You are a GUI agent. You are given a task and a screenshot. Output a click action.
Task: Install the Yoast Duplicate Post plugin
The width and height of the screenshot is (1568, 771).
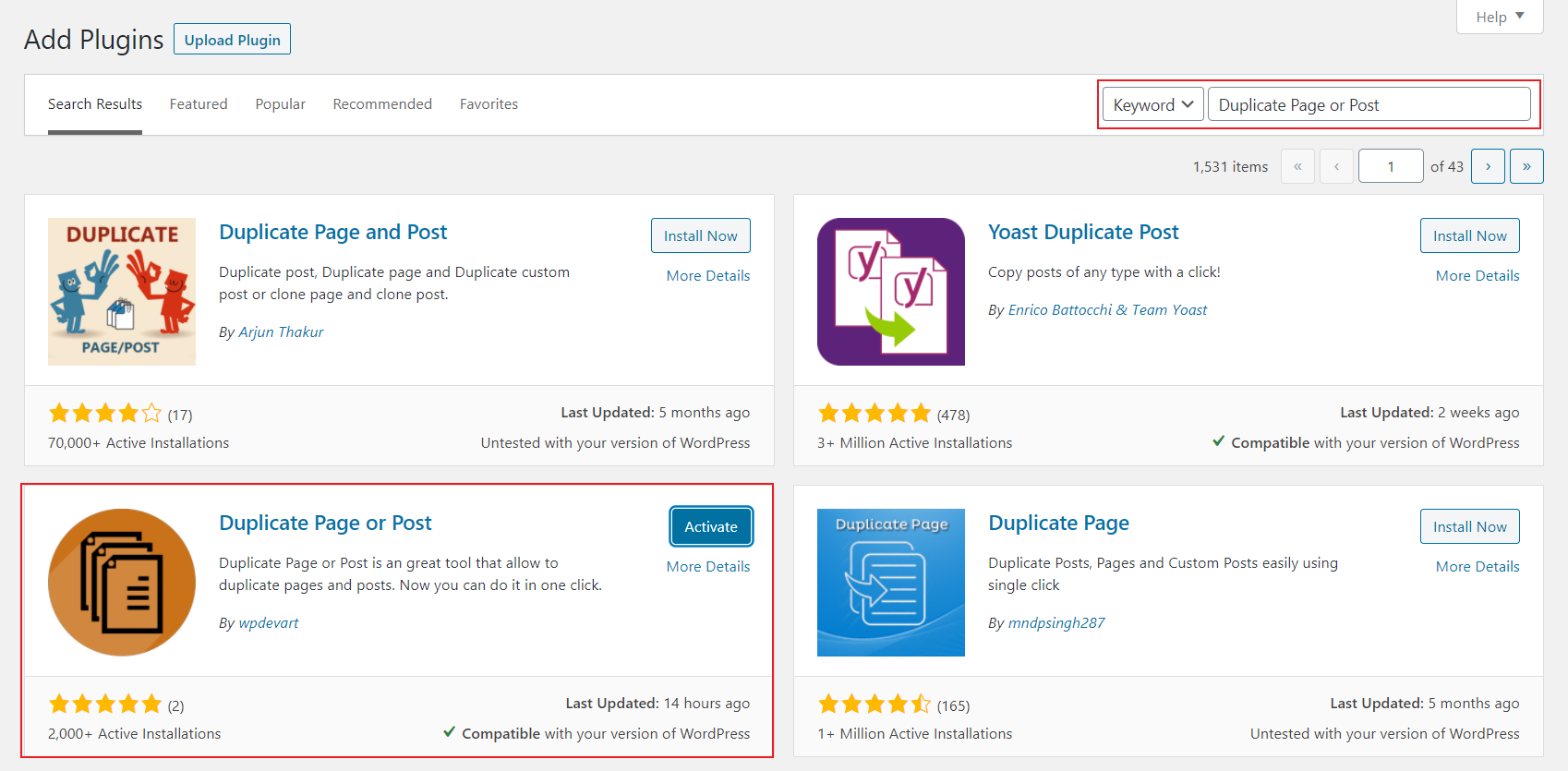(1470, 235)
